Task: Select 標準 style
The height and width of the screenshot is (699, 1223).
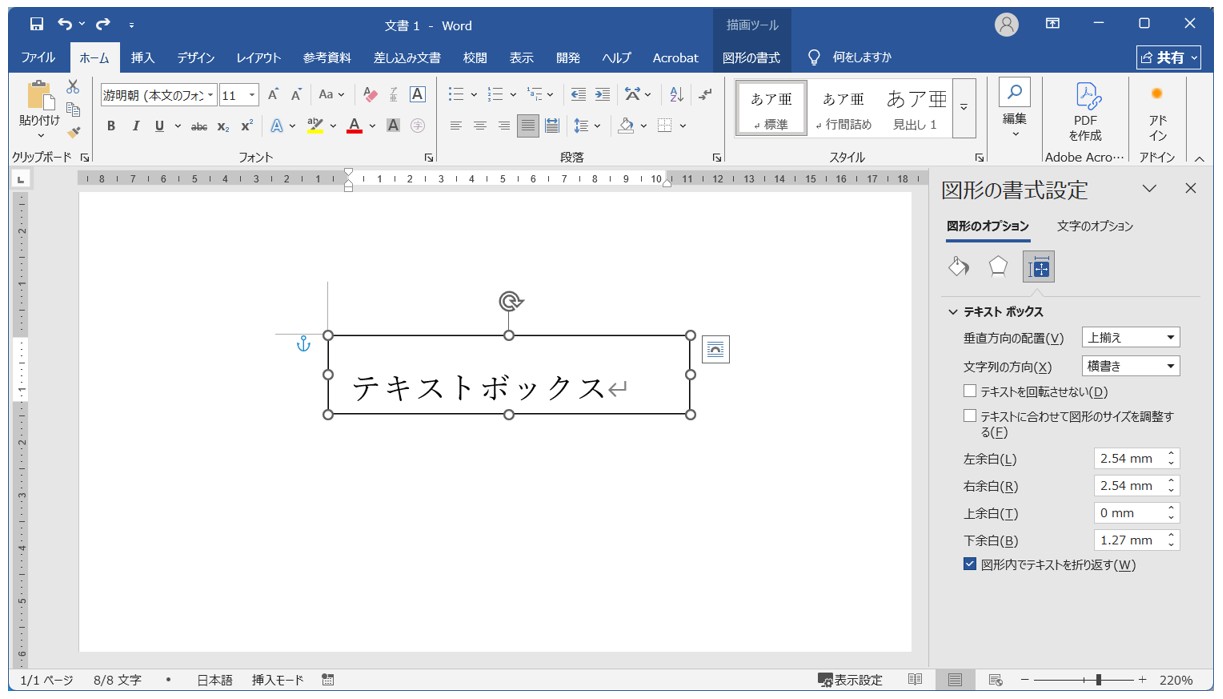Action: click(771, 107)
